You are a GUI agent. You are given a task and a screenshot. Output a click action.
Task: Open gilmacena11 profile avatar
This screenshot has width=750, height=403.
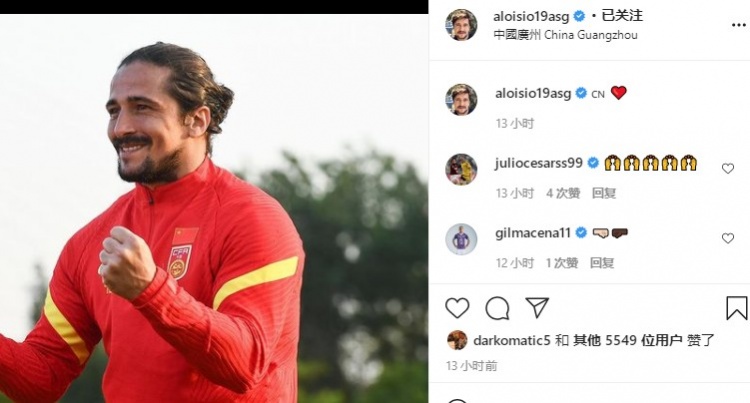click(x=461, y=239)
